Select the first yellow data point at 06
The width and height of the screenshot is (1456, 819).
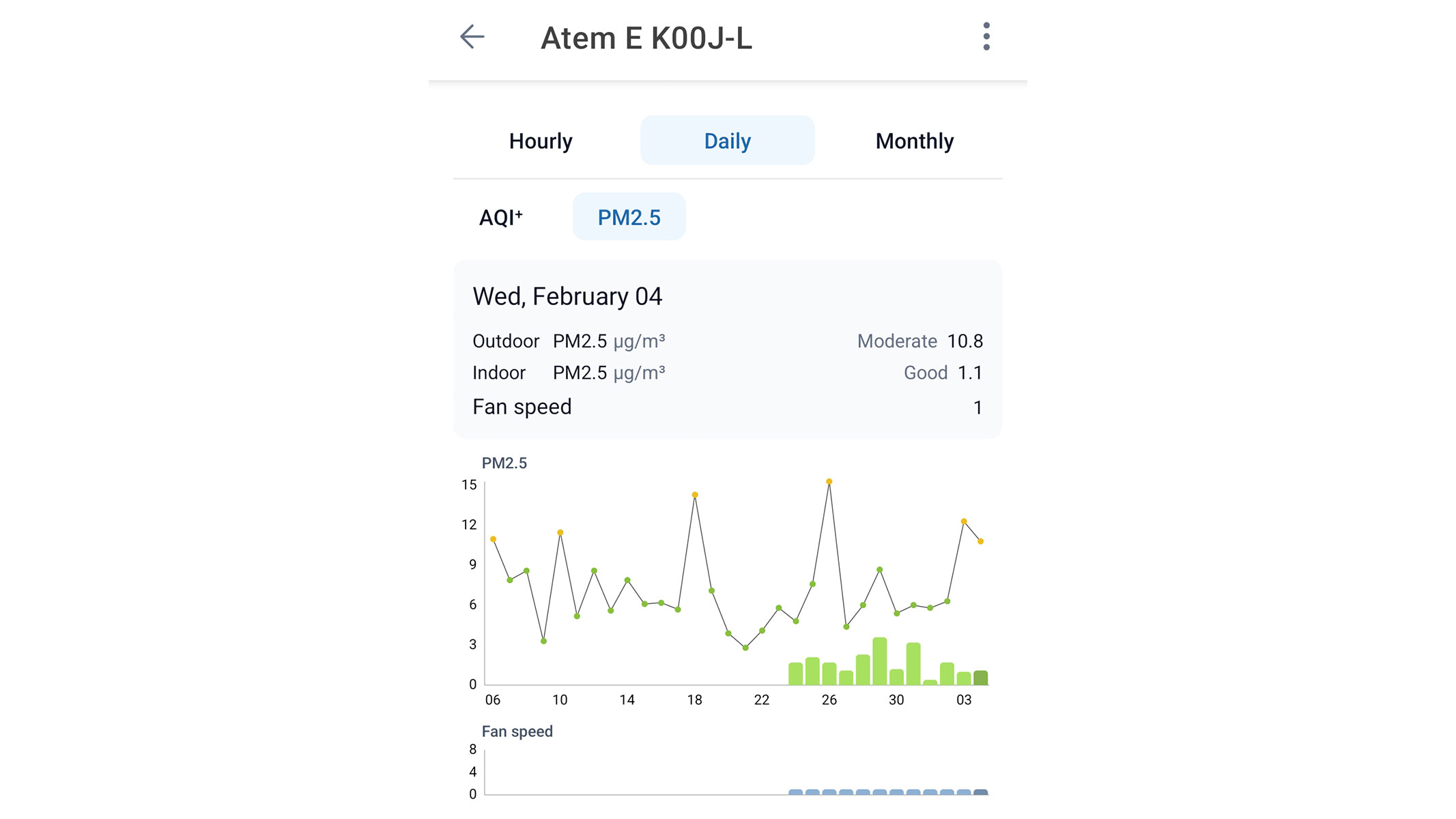[493, 539]
